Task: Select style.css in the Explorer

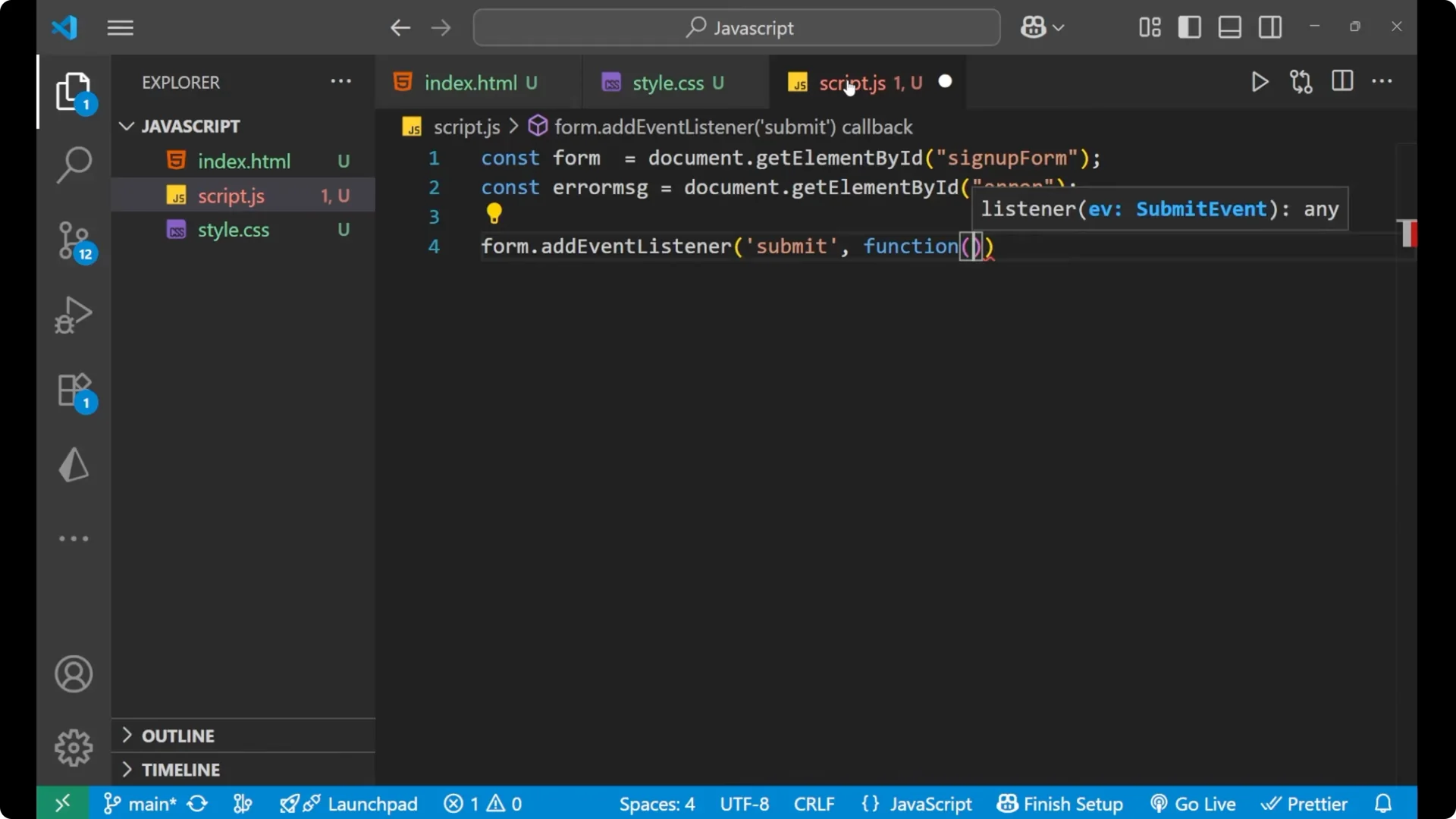Action: [233, 230]
